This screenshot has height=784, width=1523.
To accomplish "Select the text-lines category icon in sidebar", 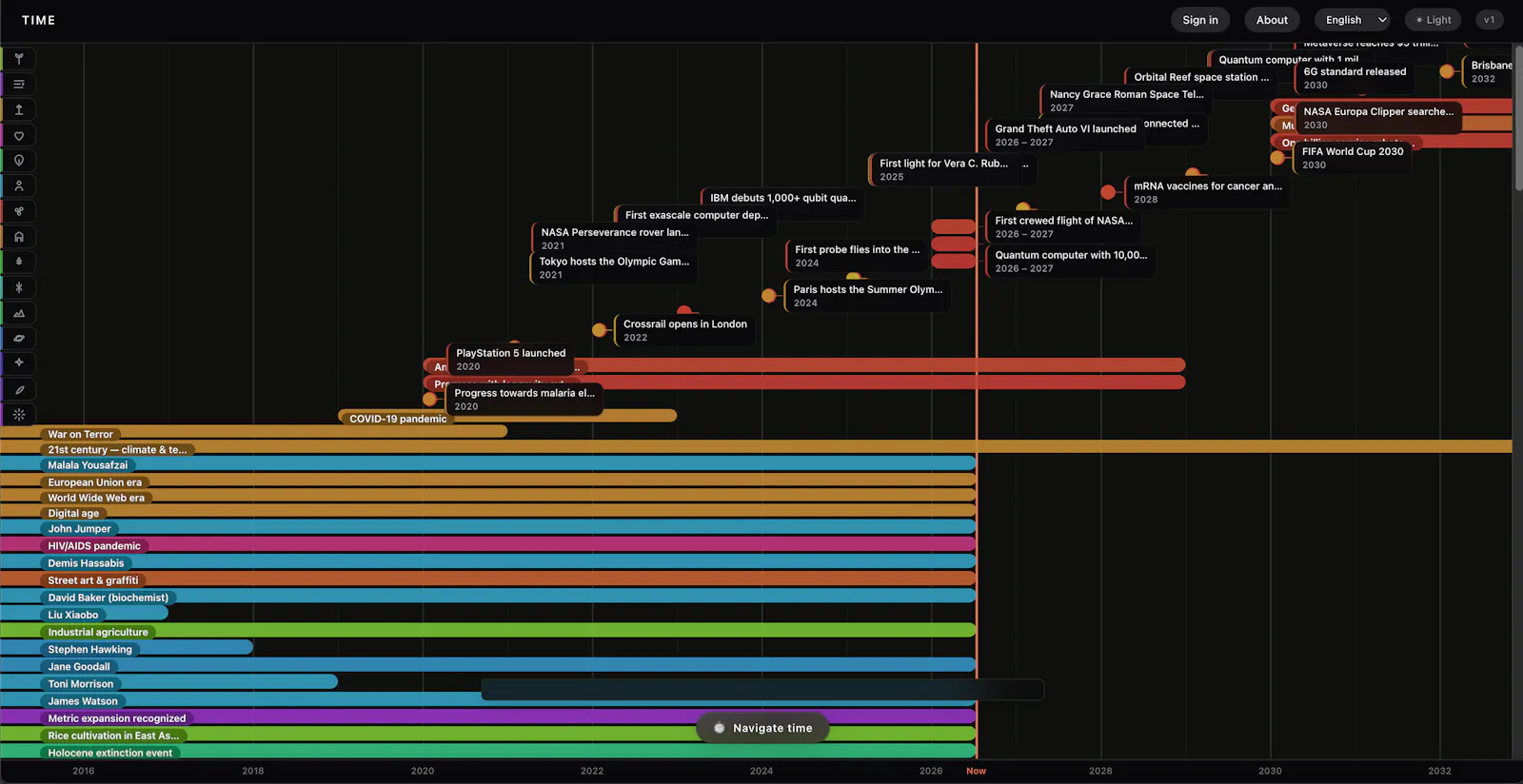I will [x=18, y=85].
